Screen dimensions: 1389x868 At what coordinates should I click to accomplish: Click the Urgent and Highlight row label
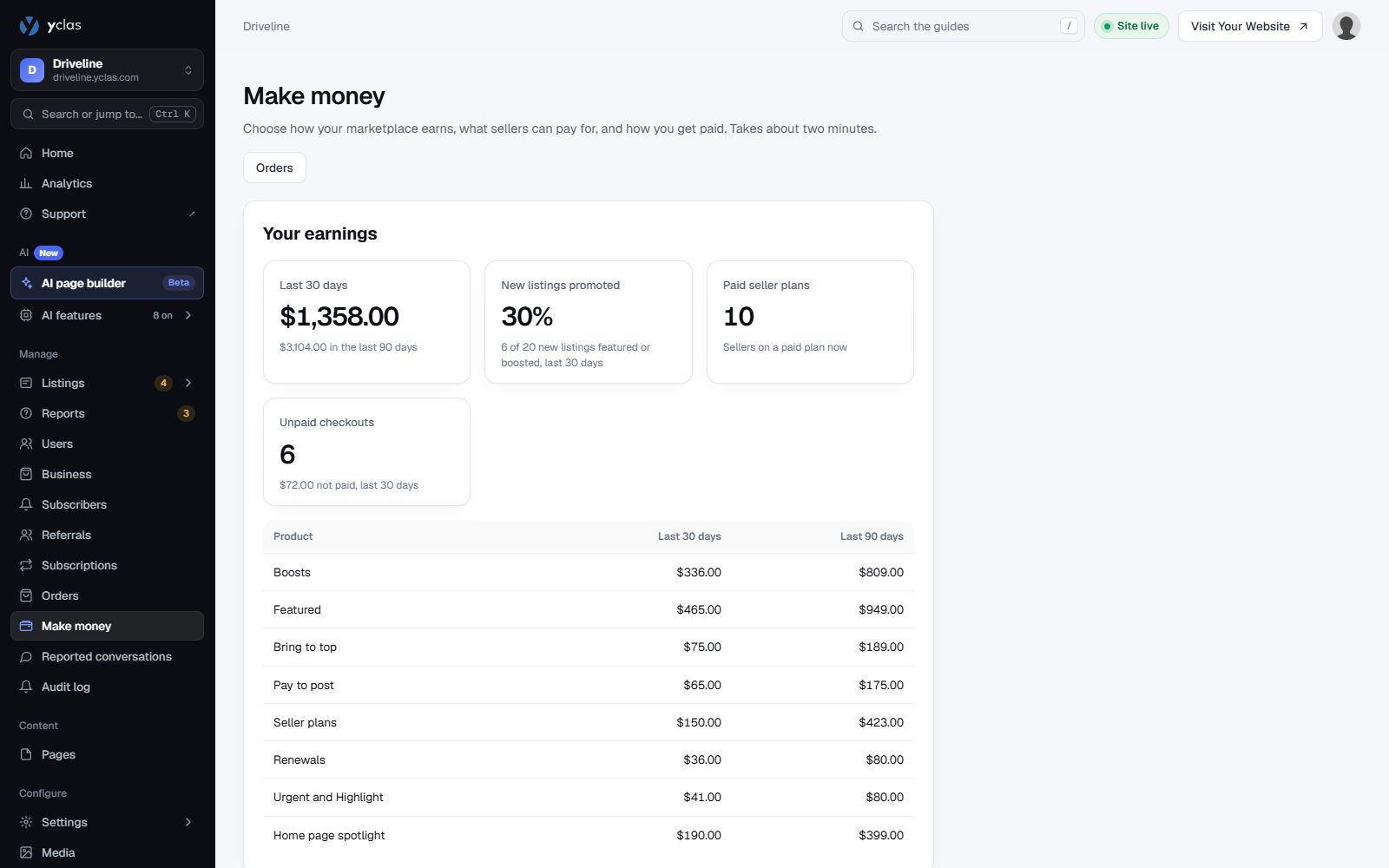point(328,797)
